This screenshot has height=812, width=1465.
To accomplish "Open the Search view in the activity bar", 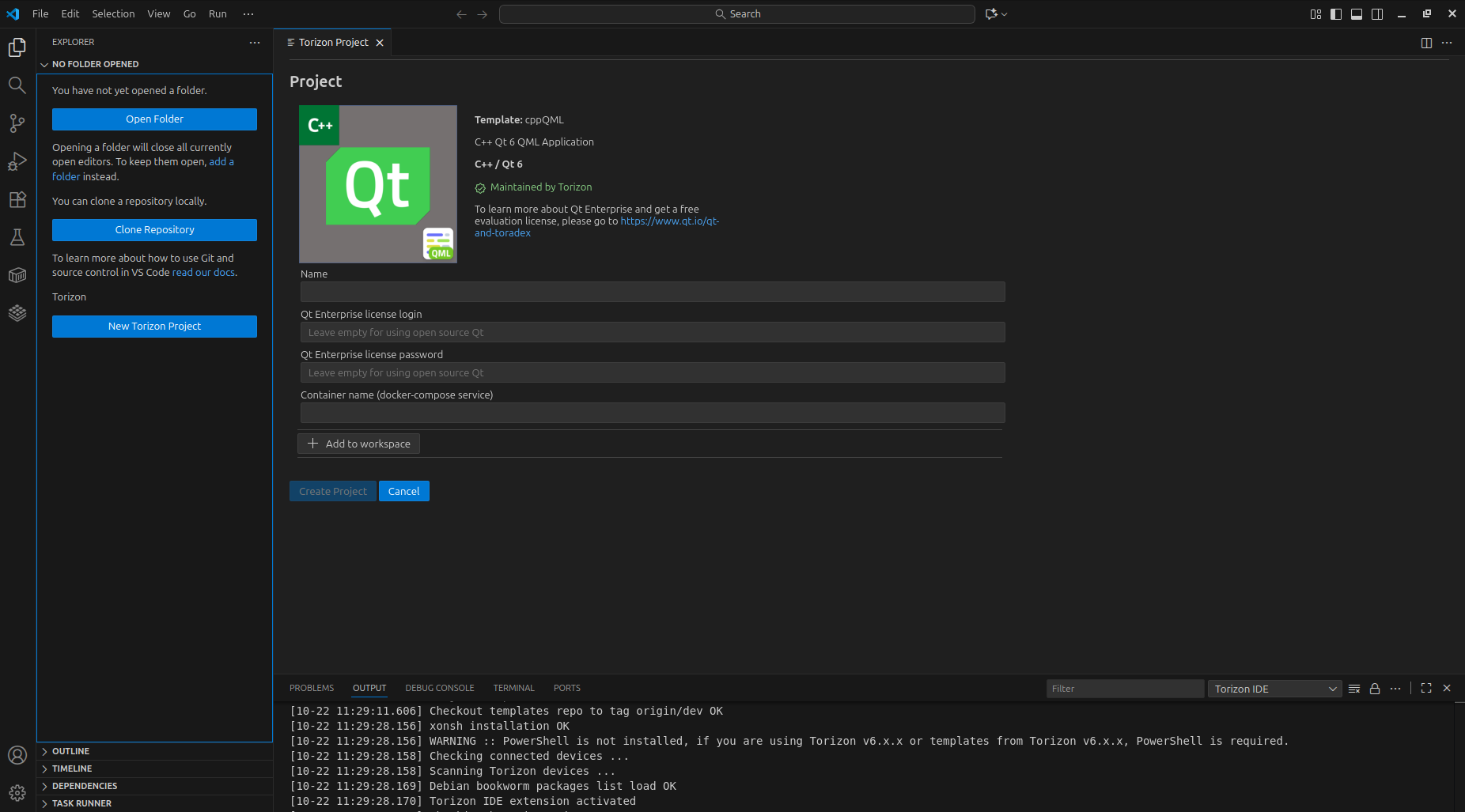I will coord(17,85).
